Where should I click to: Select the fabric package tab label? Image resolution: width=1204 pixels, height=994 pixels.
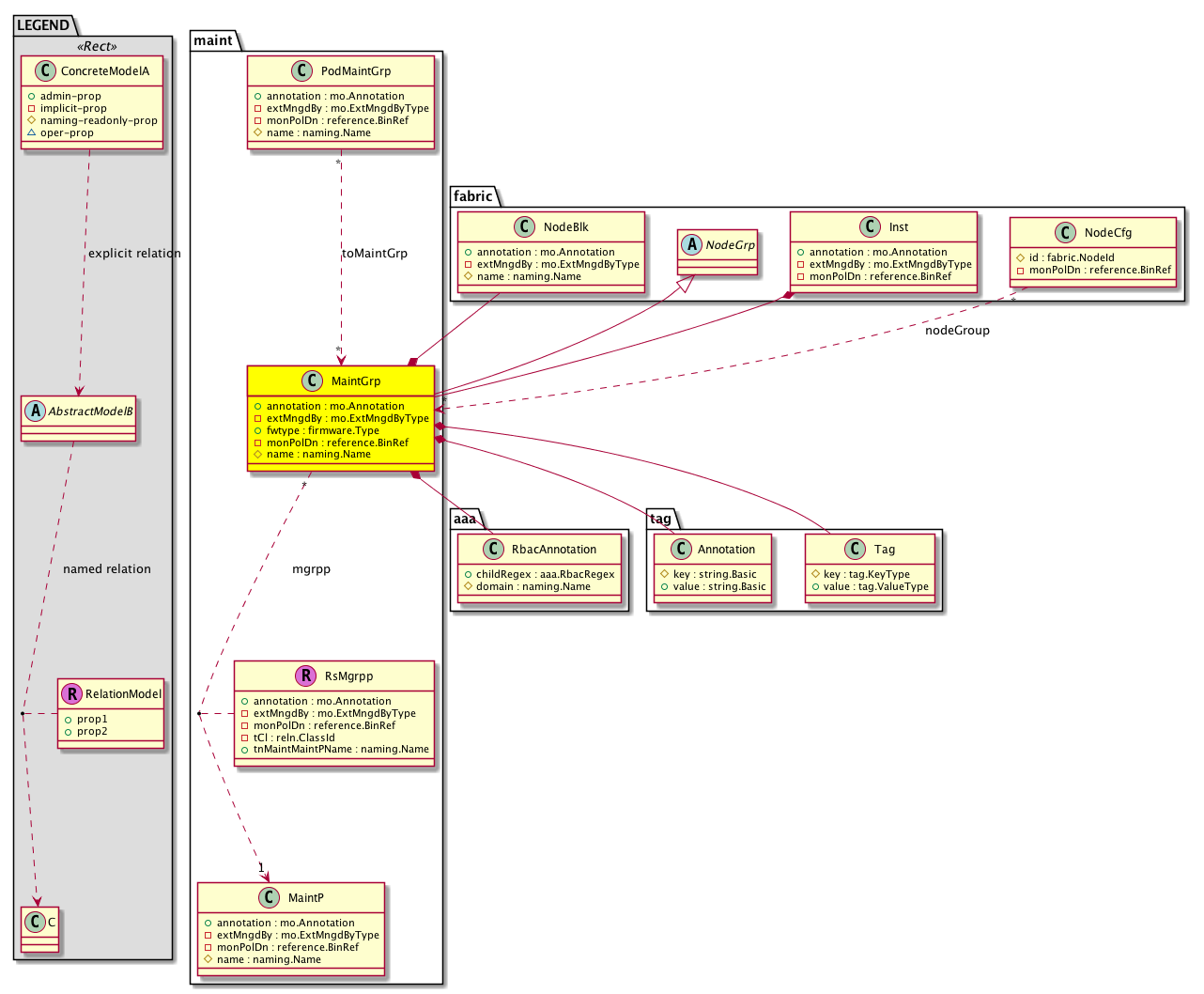472,196
